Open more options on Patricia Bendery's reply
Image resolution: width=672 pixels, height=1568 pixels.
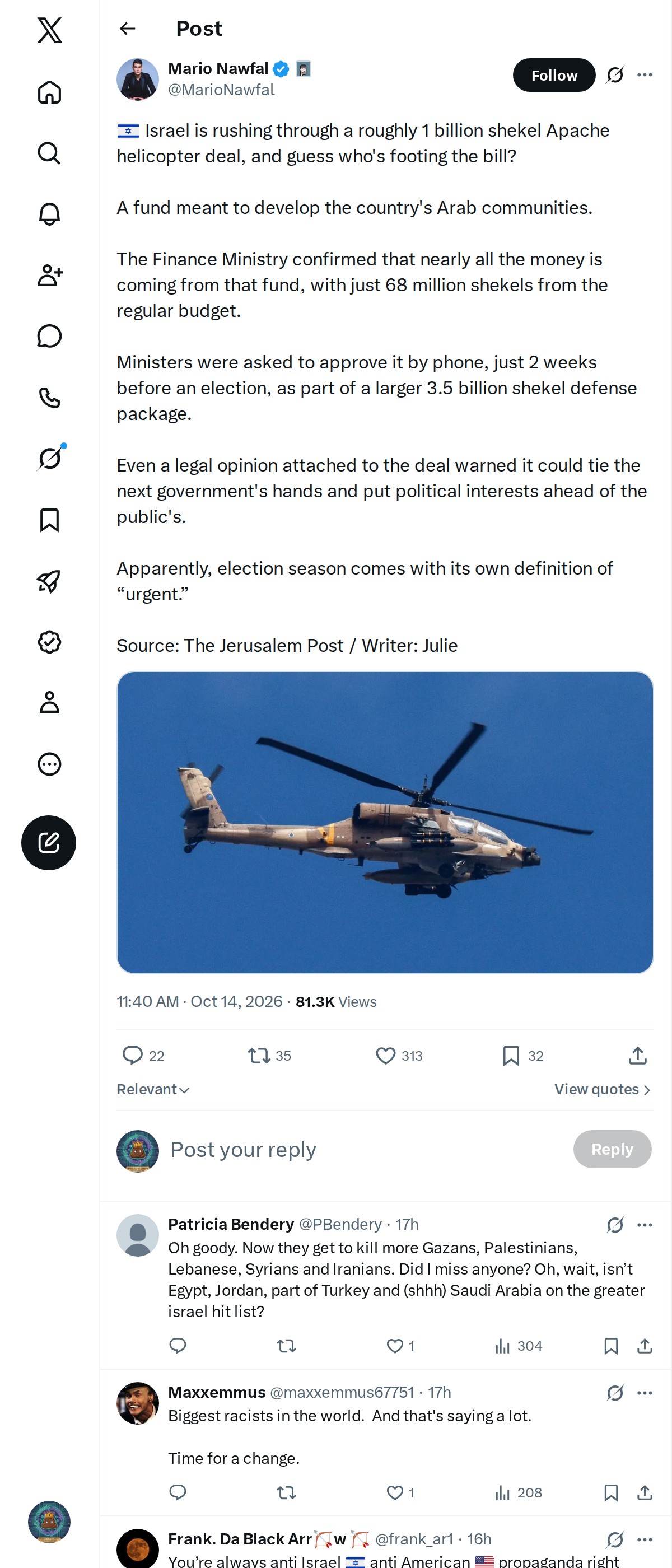click(645, 1225)
